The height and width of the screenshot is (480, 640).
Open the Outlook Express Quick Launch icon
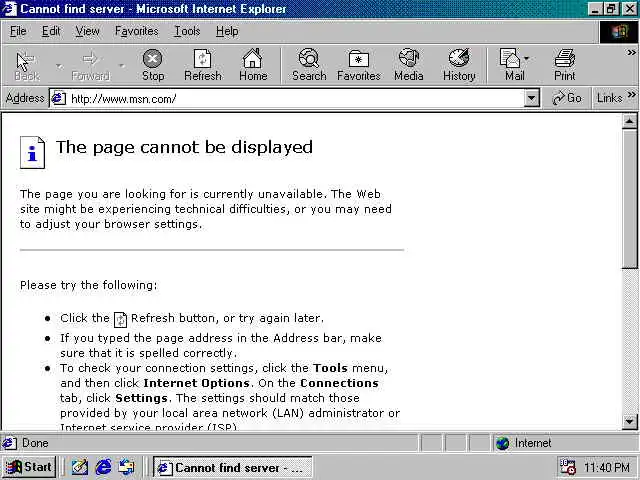point(127,467)
